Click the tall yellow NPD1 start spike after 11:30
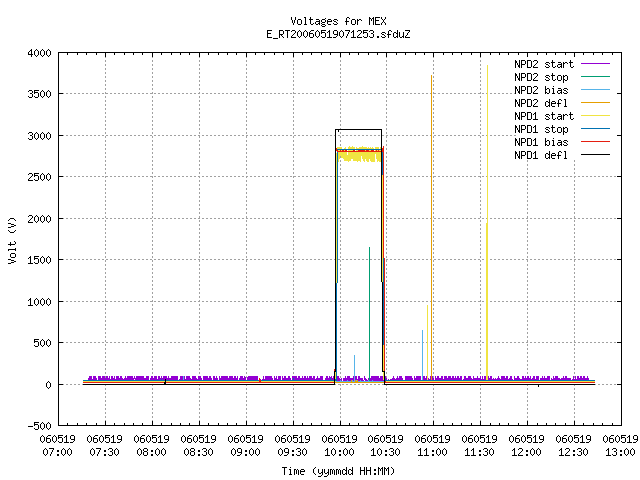The image size is (640, 480). point(487,220)
